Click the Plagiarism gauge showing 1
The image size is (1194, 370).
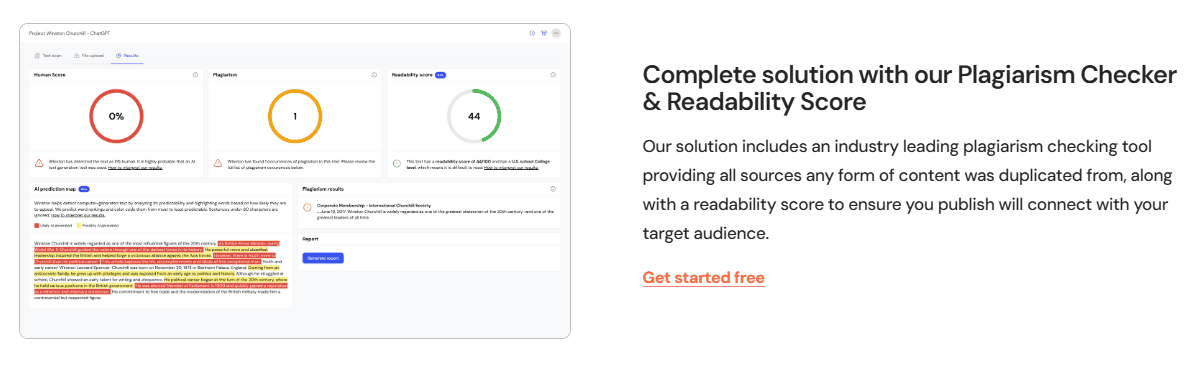295,116
